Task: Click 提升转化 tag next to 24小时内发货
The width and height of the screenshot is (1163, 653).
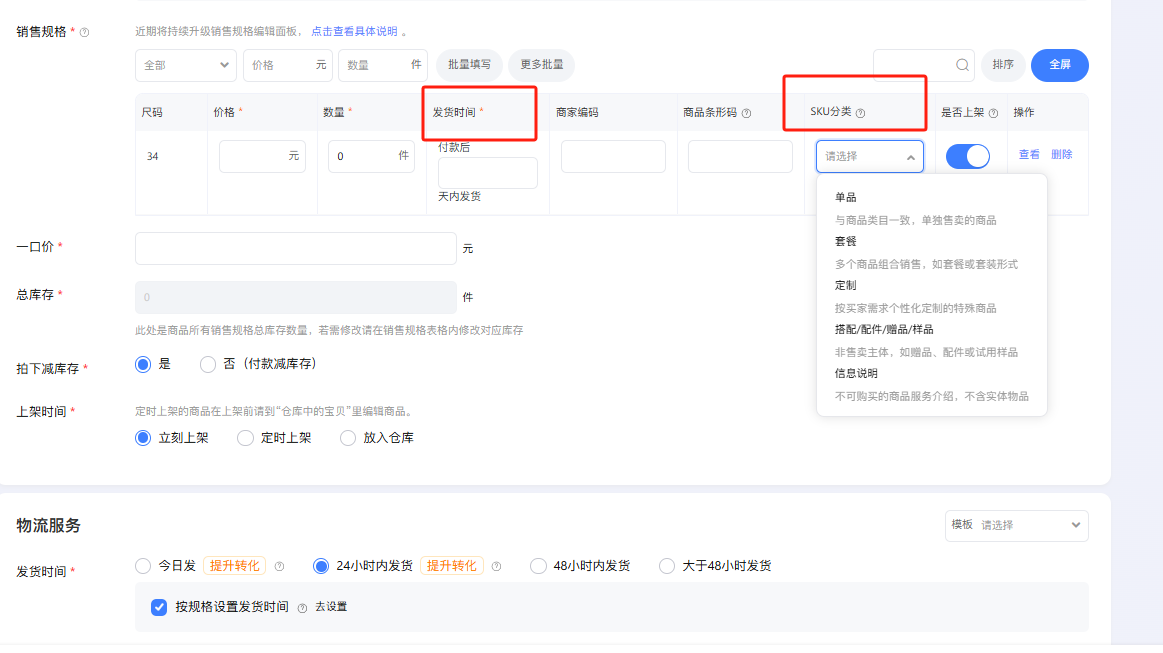Action: coord(452,566)
